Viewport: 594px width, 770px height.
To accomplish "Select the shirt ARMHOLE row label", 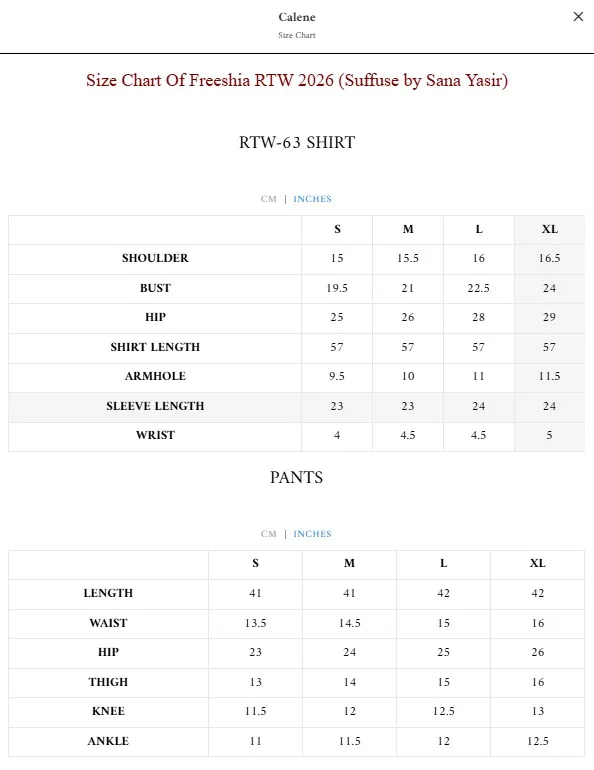I will point(155,376).
